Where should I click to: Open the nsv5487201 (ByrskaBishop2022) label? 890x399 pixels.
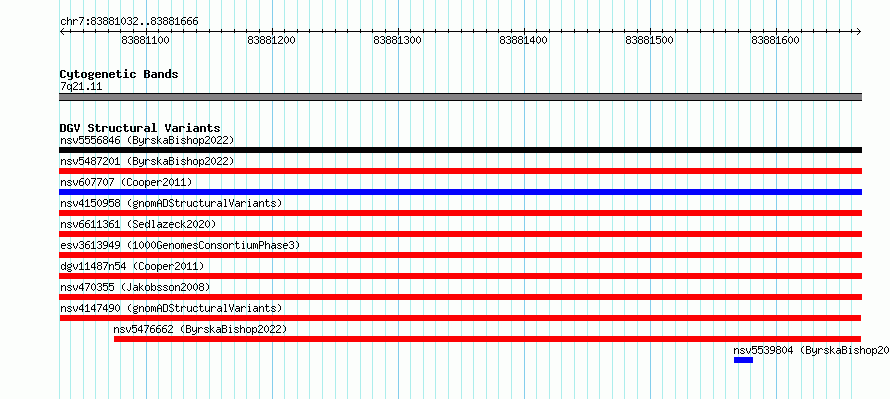pyautogui.click(x=147, y=161)
